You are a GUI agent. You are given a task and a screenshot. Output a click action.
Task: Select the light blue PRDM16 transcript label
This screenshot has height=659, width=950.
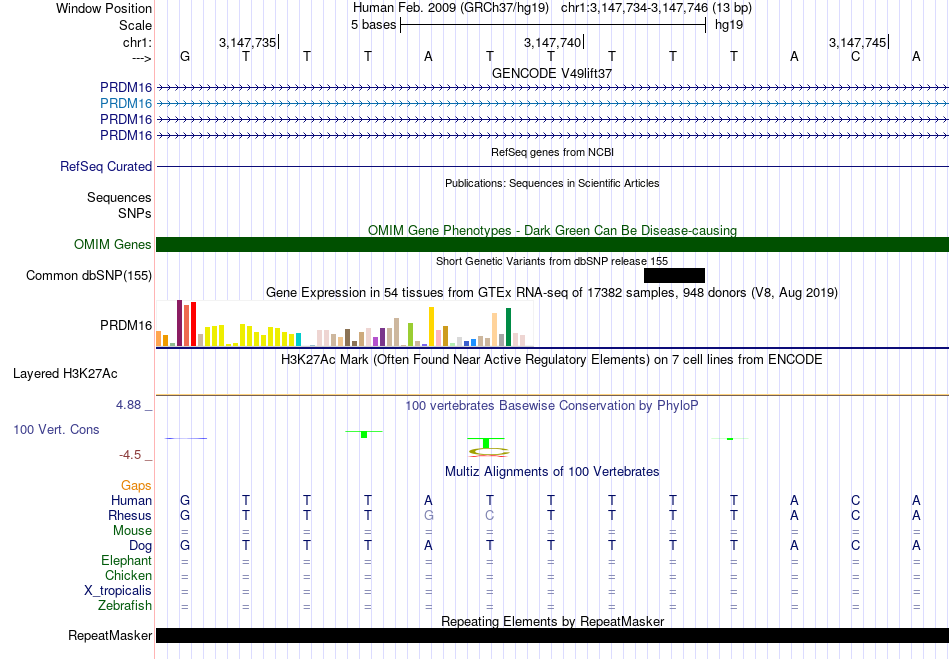pos(126,104)
